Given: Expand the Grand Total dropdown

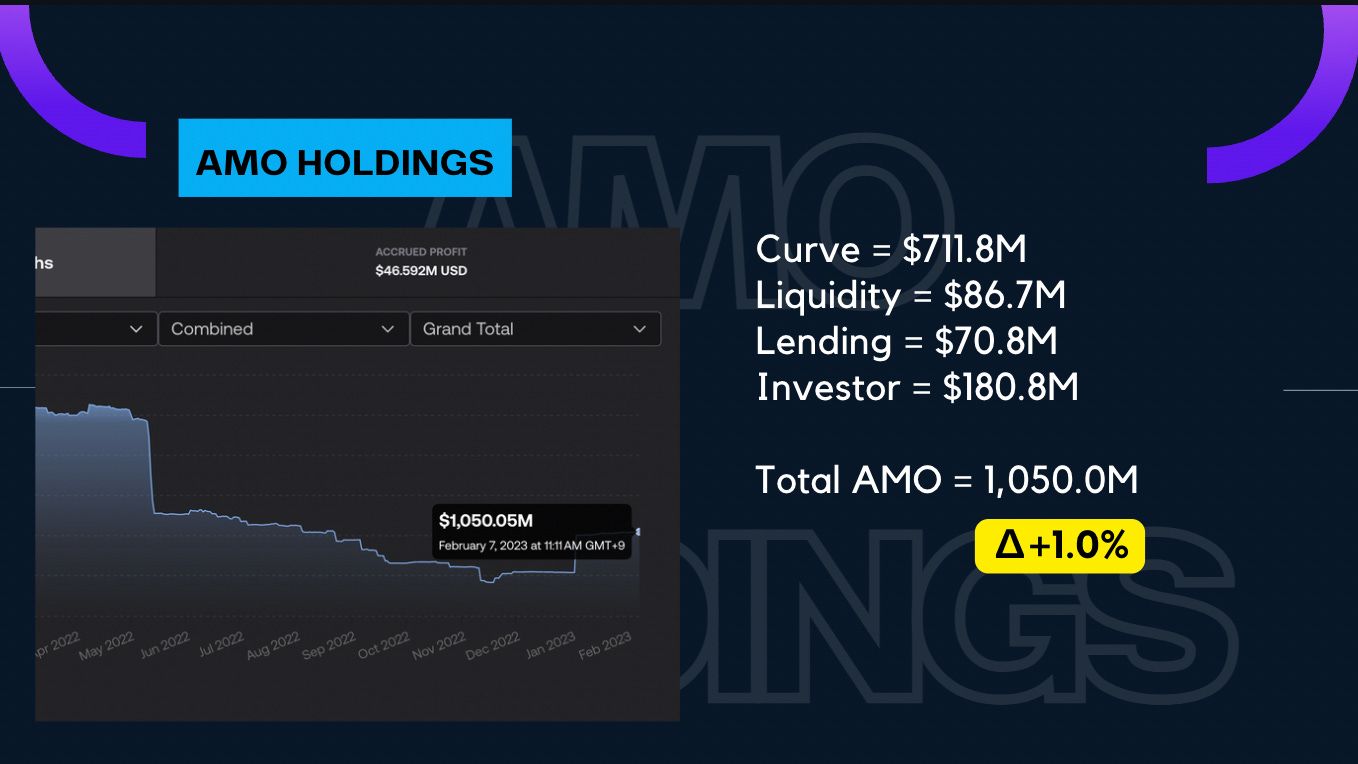Looking at the screenshot, I should (535, 329).
